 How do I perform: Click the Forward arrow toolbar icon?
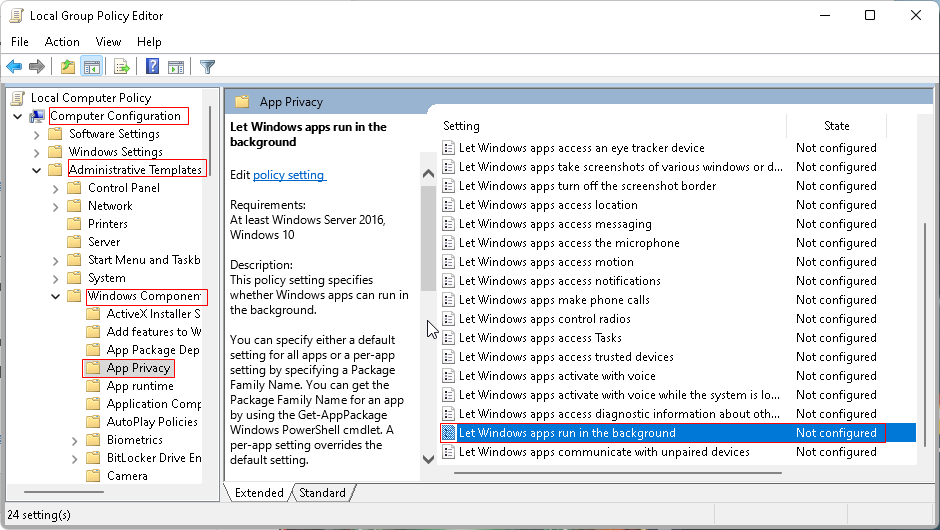pyautogui.click(x=37, y=67)
